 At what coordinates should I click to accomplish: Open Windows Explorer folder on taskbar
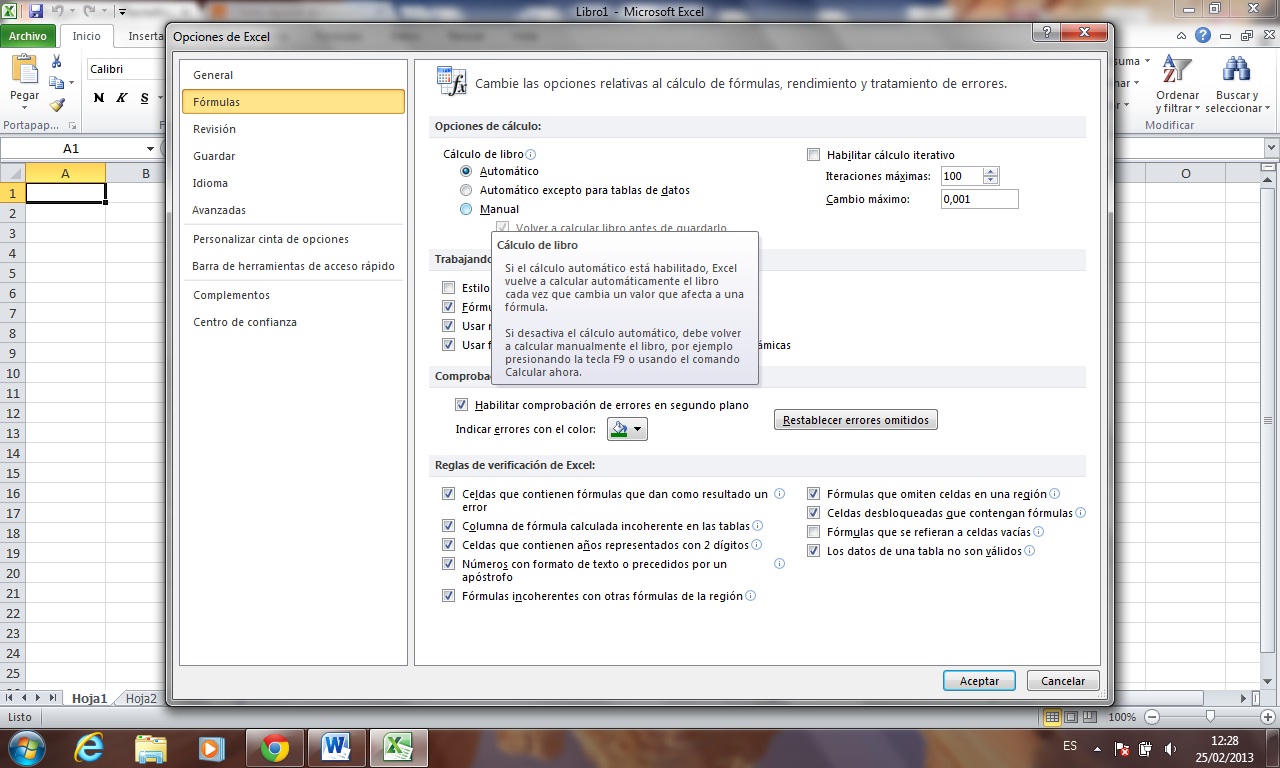pyautogui.click(x=151, y=747)
